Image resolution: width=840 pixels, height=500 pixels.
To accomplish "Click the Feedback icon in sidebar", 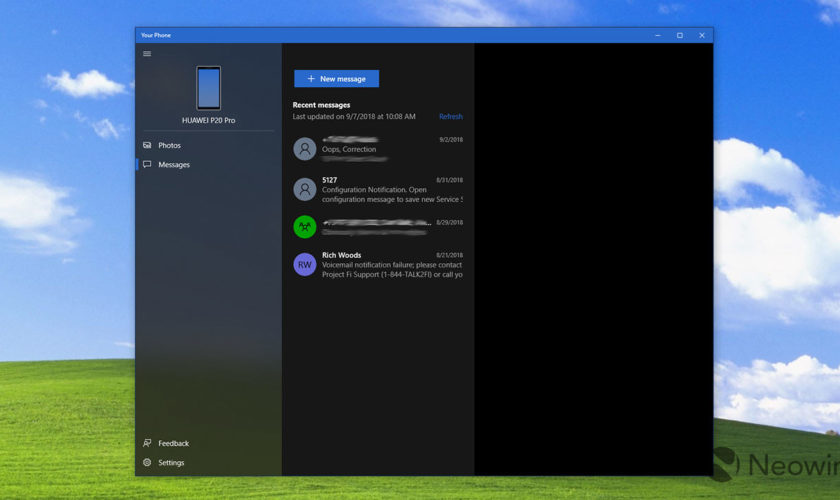I will click(147, 443).
